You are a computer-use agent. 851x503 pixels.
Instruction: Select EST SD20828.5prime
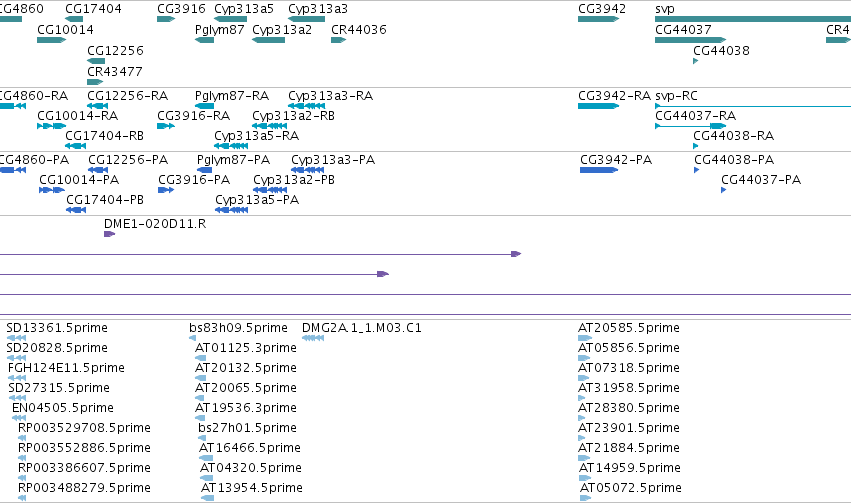tap(16, 358)
